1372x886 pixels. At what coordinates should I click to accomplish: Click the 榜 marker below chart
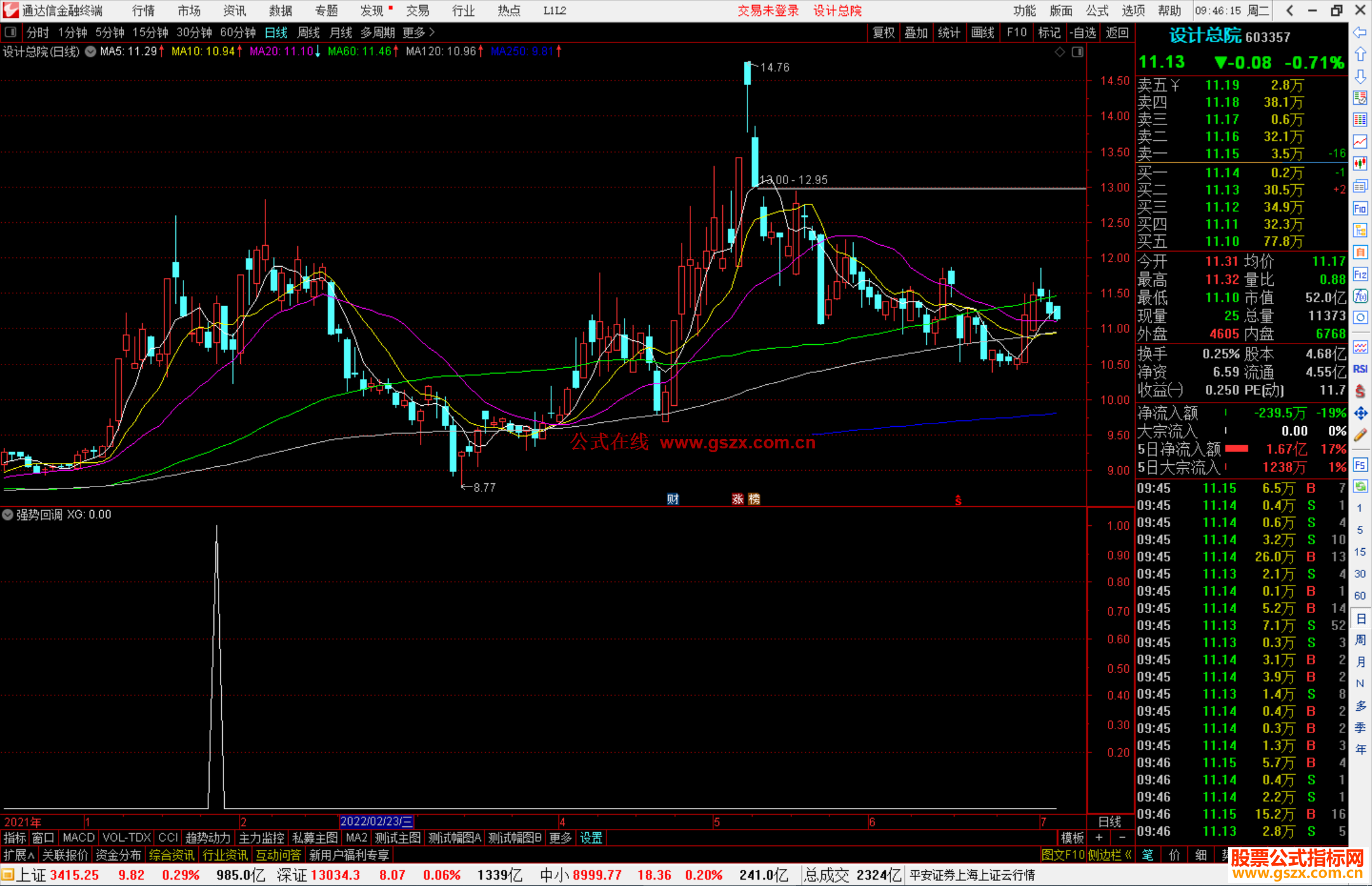754,499
